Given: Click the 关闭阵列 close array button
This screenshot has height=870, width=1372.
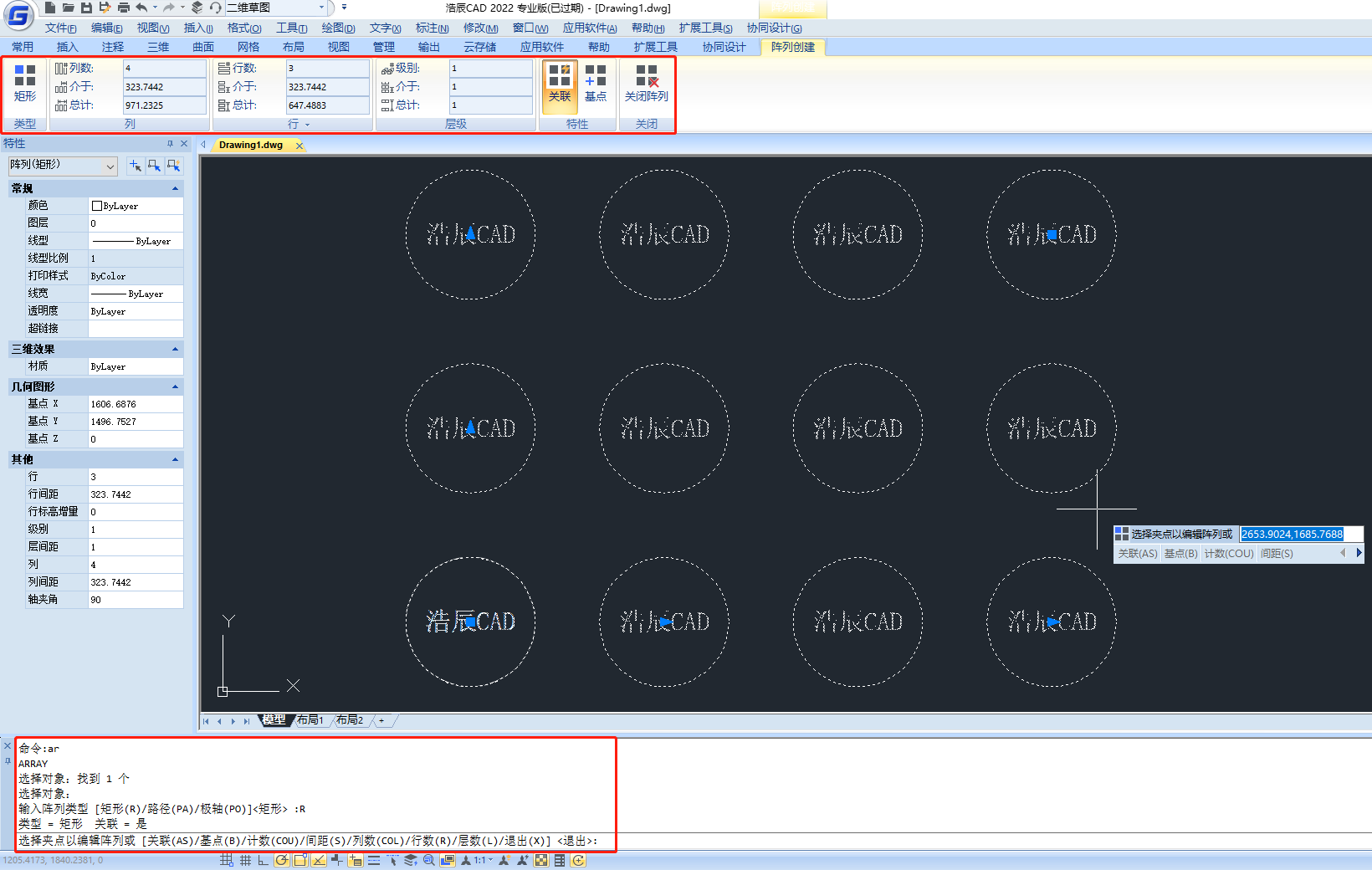Looking at the screenshot, I should [647, 84].
